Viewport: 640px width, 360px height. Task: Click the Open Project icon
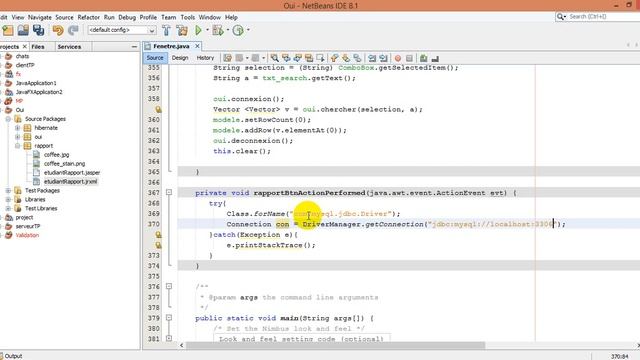tap(23, 30)
